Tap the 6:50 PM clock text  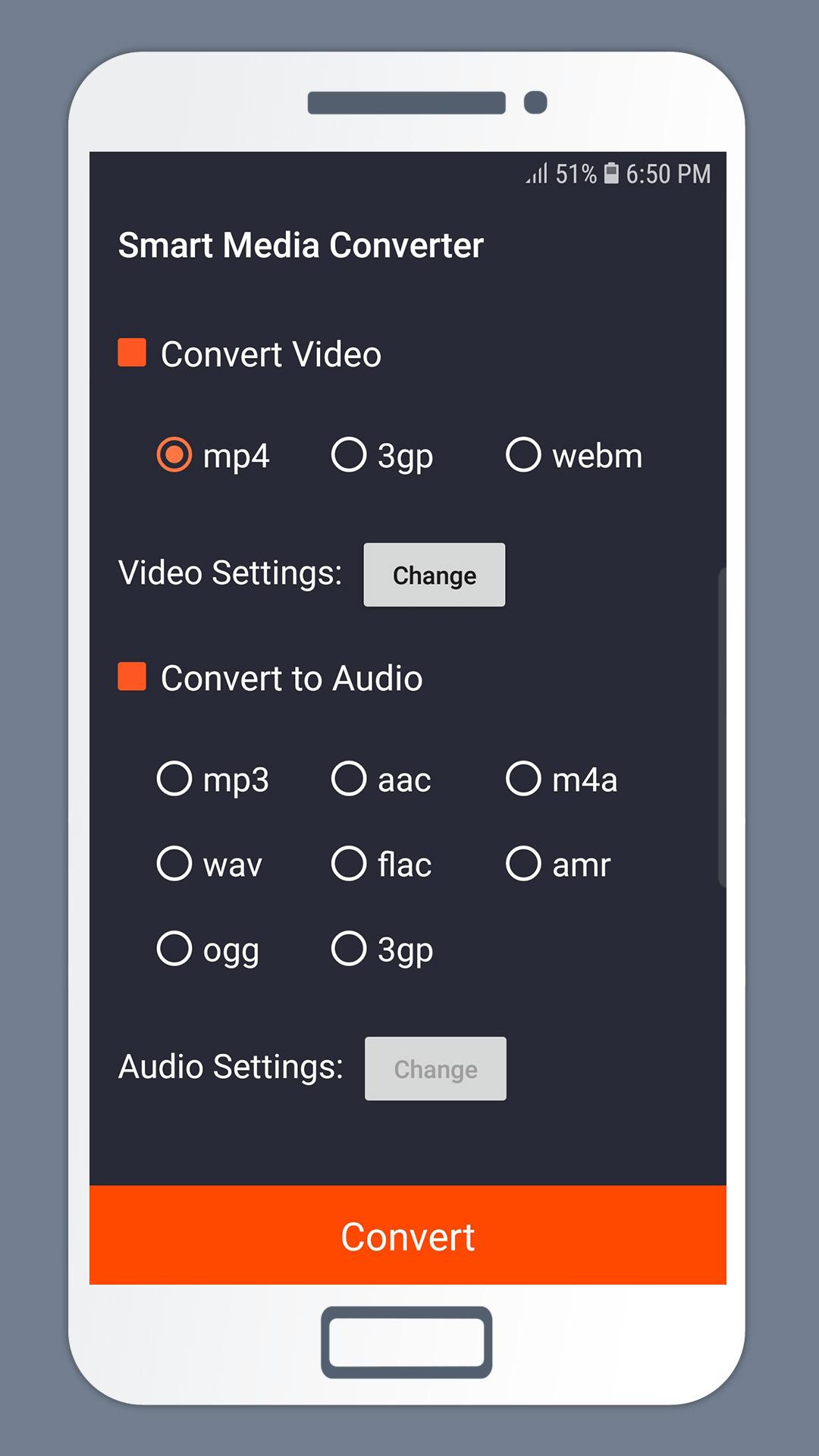[x=668, y=174]
